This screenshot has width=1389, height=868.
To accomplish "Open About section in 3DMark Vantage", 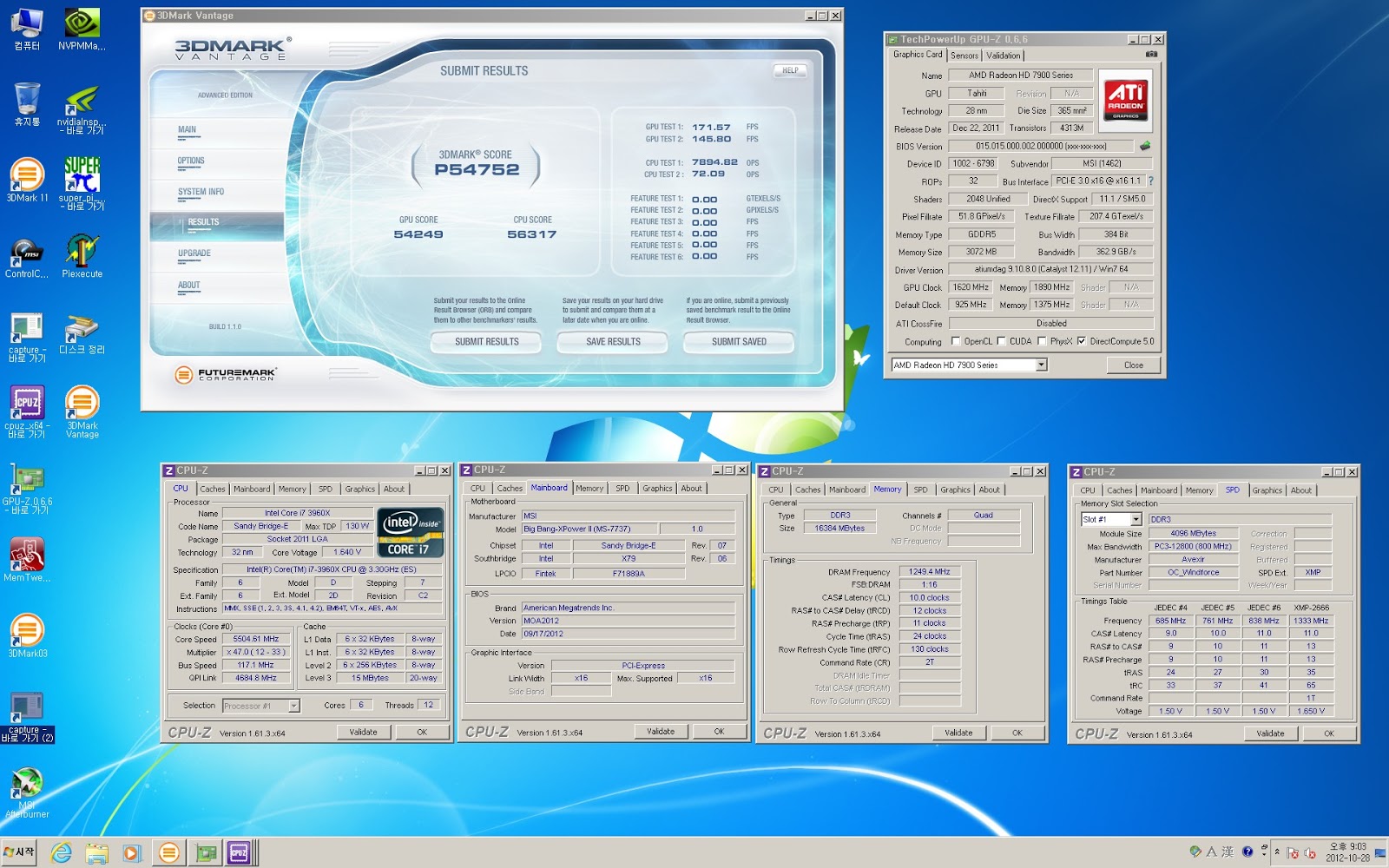I will tap(189, 285).
